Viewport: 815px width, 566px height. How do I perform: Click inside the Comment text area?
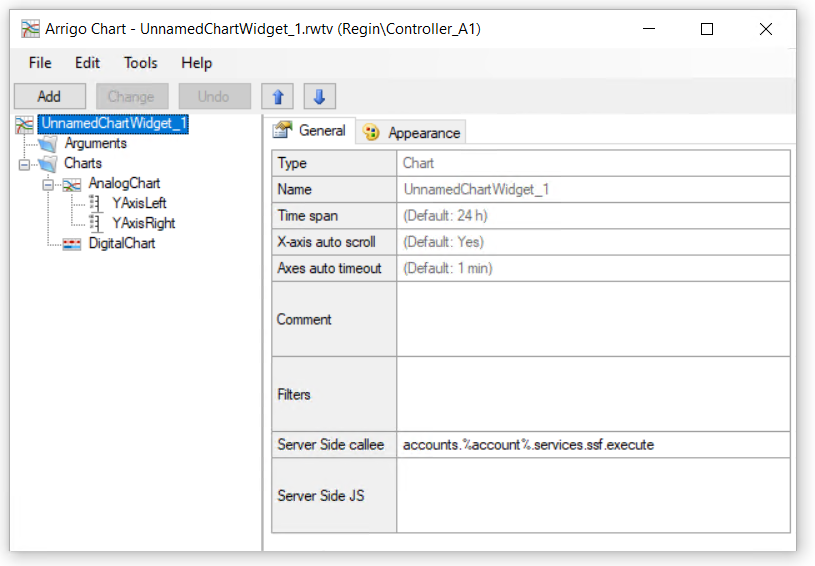[x=593, y=319]
